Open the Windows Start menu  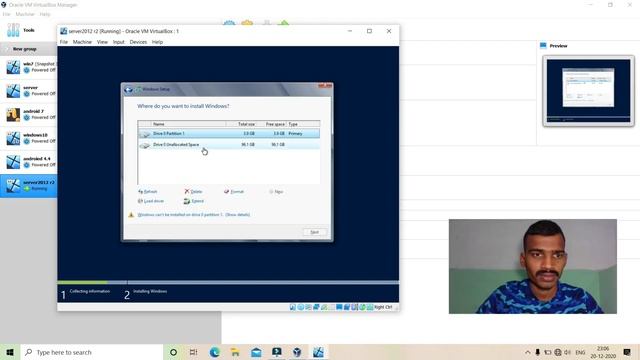pyautogui.click(x=10, y=352)
